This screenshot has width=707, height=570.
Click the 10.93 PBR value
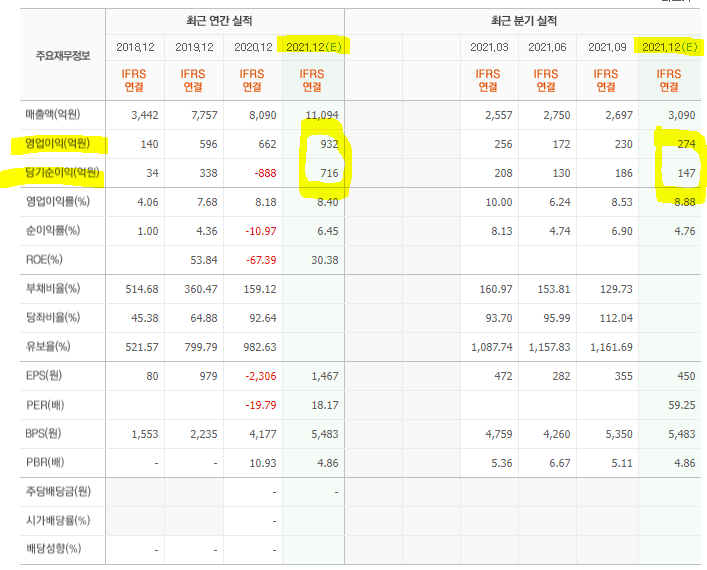pos(263,463)
